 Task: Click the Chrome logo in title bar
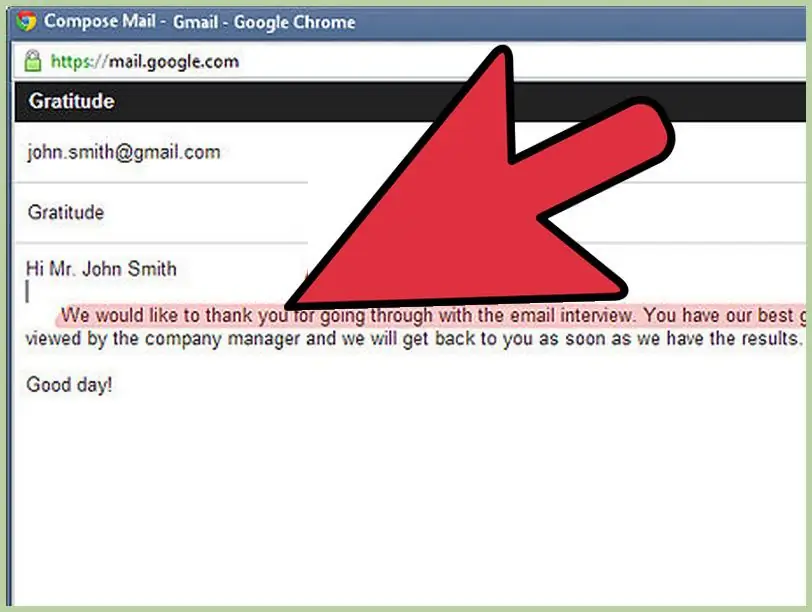pos(26,21)
